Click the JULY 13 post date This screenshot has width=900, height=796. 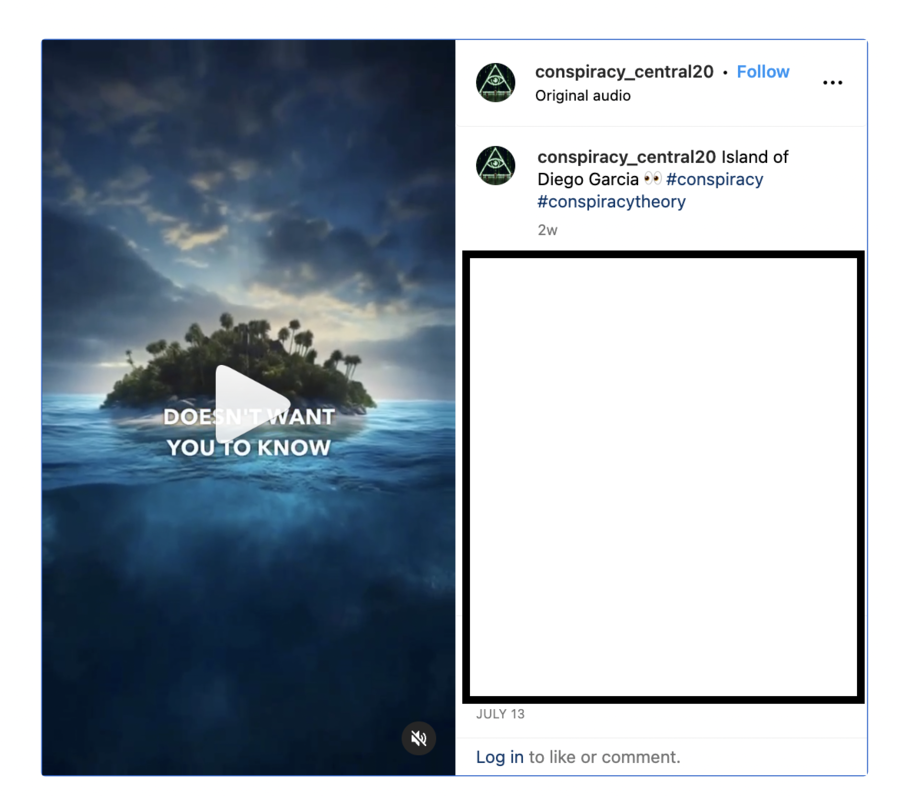point(500,714)
